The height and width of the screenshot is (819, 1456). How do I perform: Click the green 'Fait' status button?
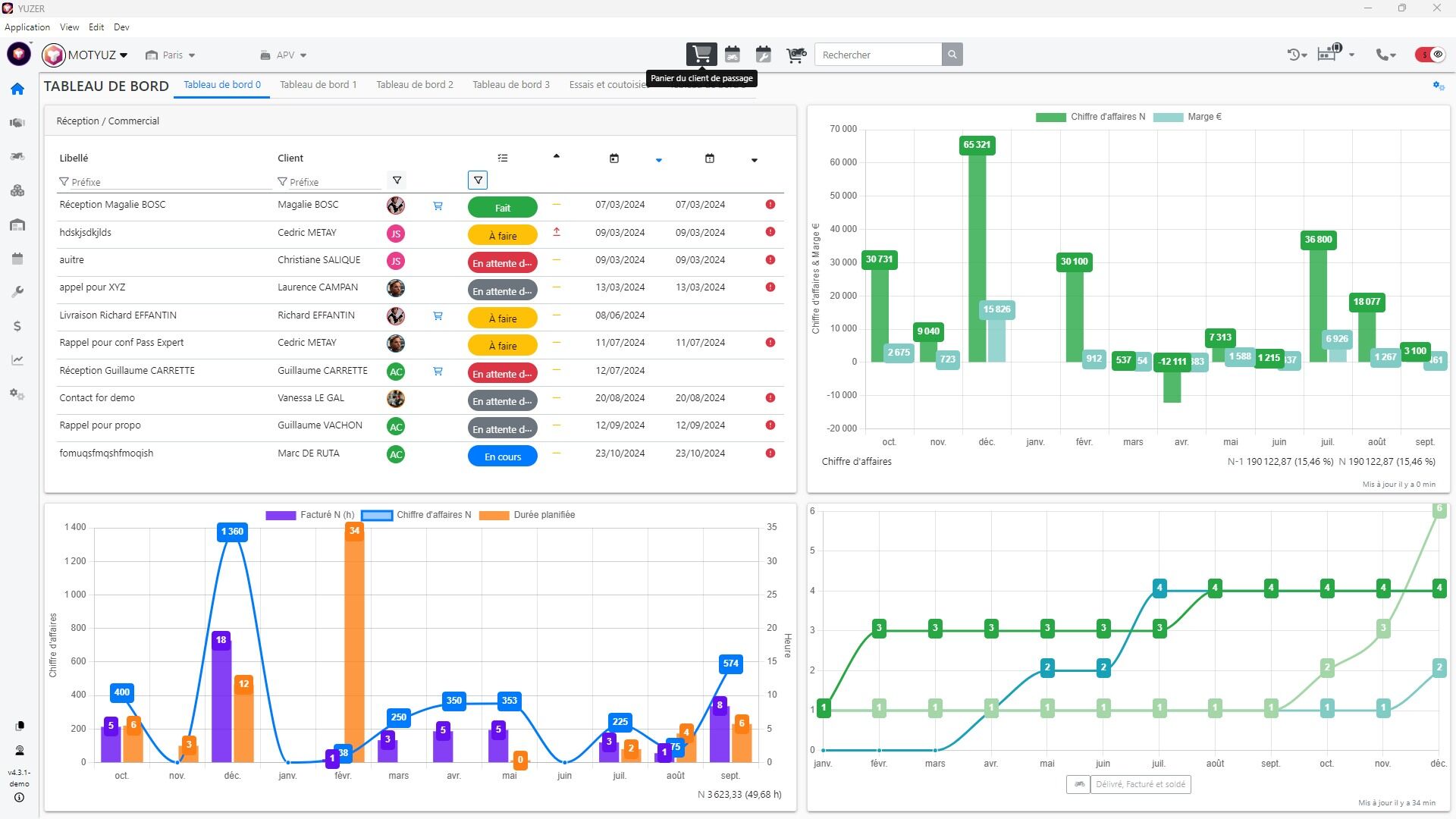click(x=502, y=208)
